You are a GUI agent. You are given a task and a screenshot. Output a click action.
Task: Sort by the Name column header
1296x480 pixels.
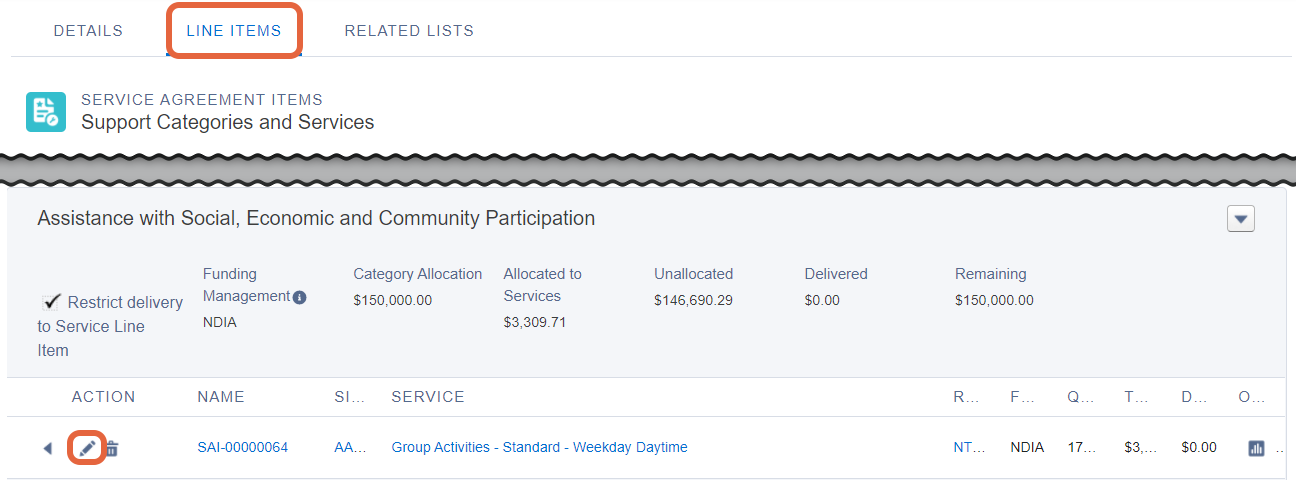(x=221, y=397)
